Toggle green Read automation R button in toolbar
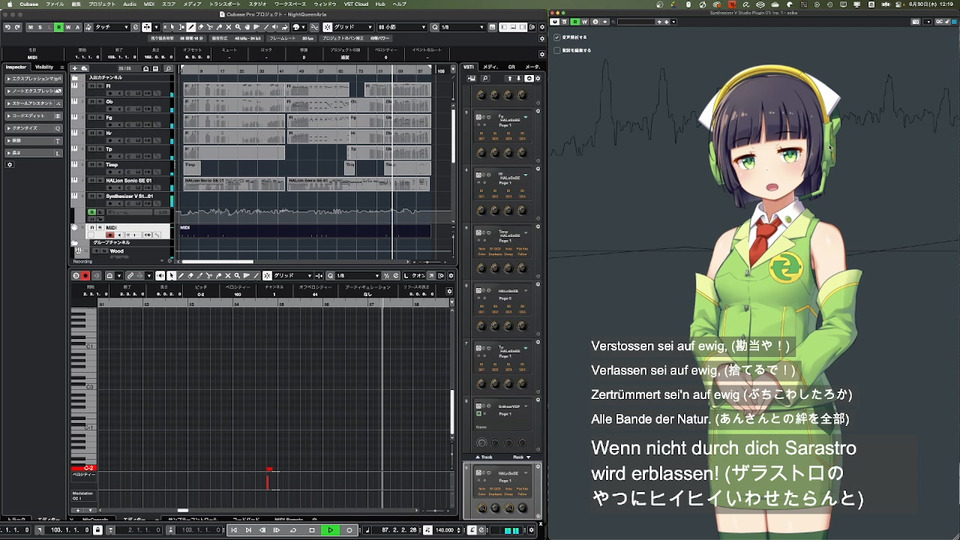 point(59,27)
